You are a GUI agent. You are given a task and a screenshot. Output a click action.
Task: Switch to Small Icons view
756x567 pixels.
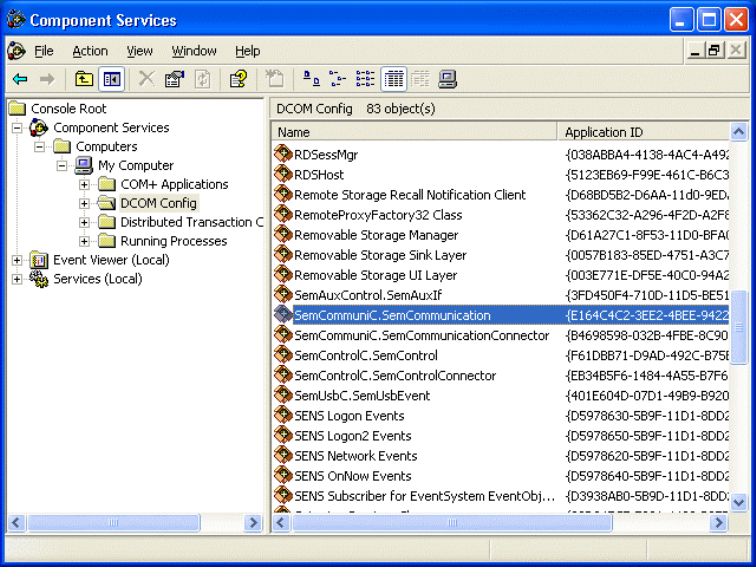[338, 79]
